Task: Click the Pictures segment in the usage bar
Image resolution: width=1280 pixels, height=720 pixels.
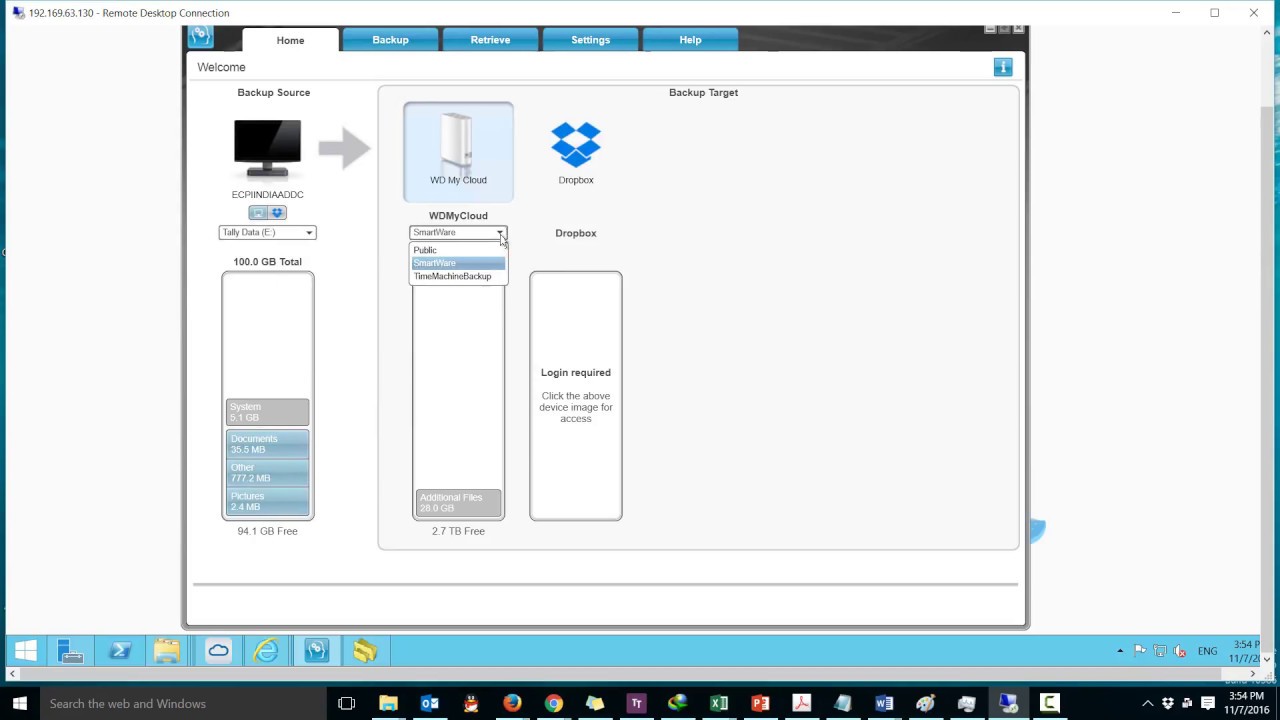Action: click(267, 501)
